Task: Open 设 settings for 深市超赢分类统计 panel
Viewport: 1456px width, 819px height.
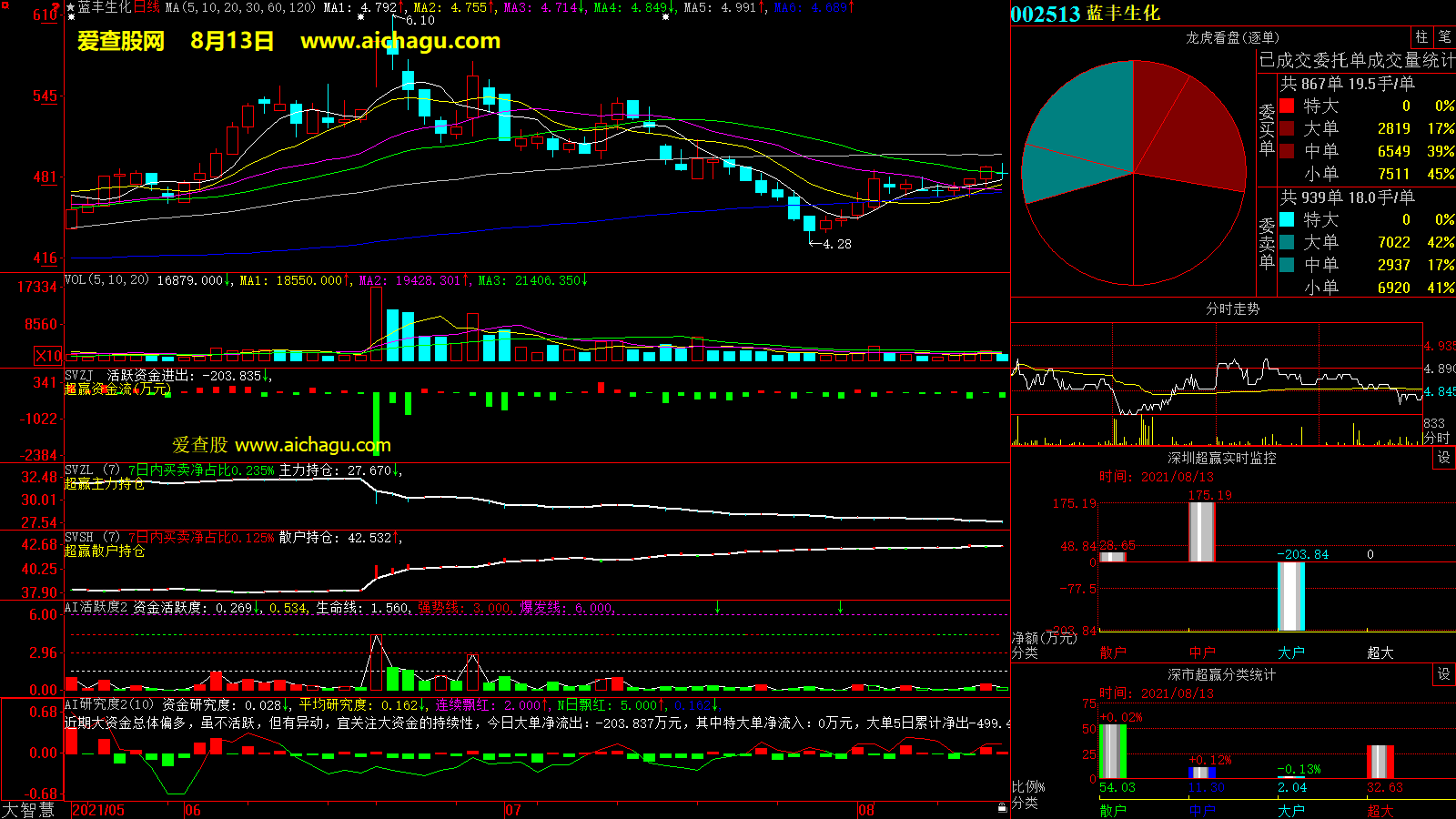Action: [x=1444, y=674]
